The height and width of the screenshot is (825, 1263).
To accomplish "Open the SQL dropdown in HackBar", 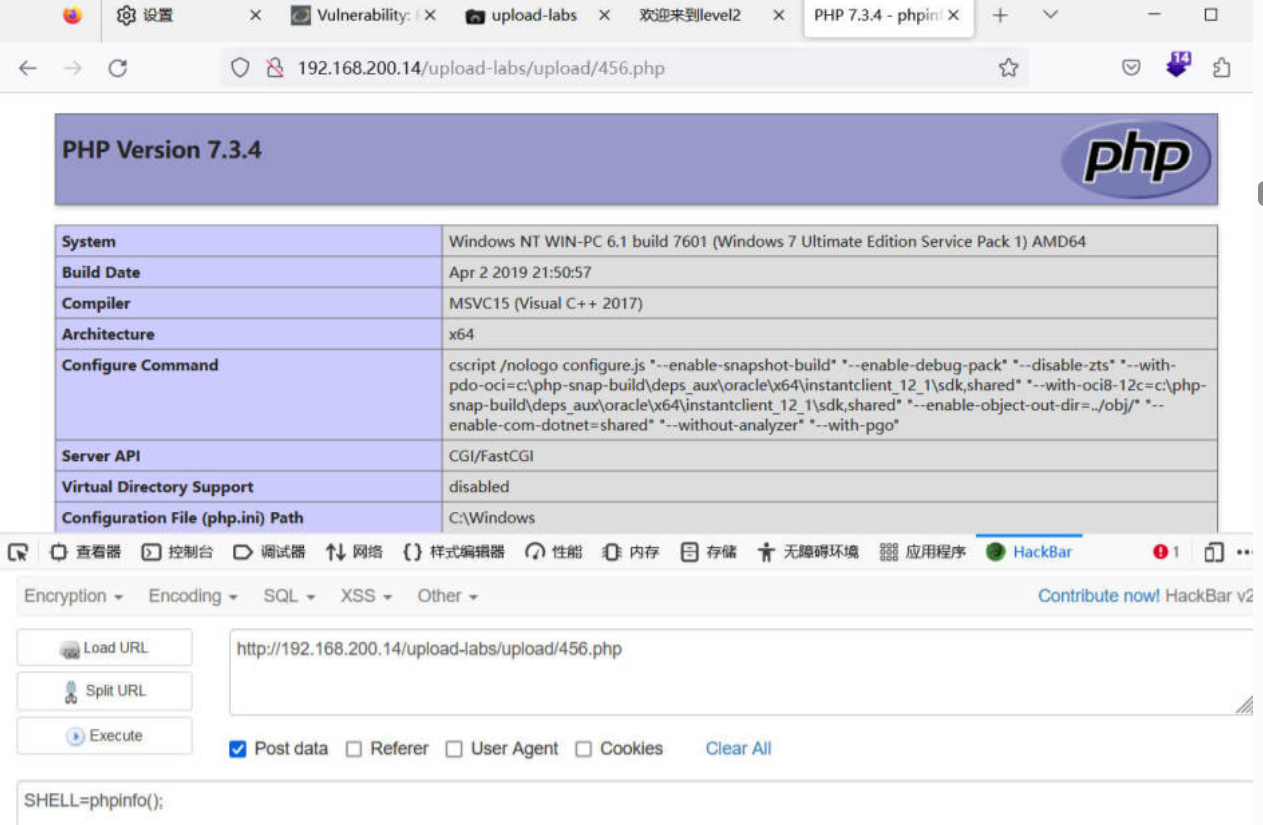I will (289, 596).
